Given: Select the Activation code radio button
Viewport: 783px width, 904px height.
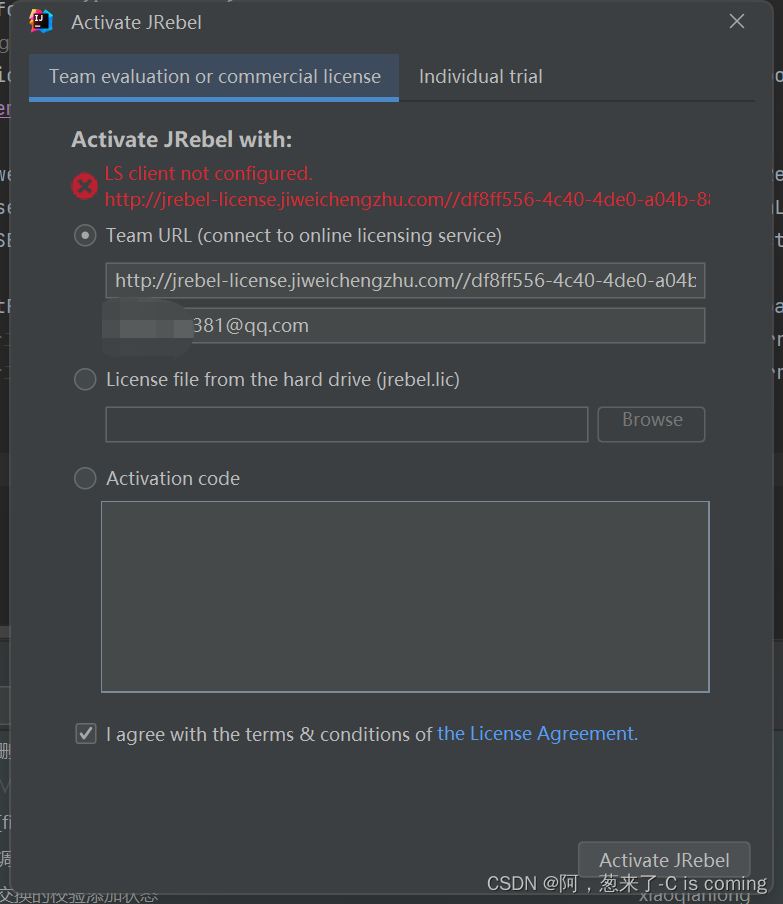Looking at the screenshot, I should pyautogui.click(x=85, y=478).
